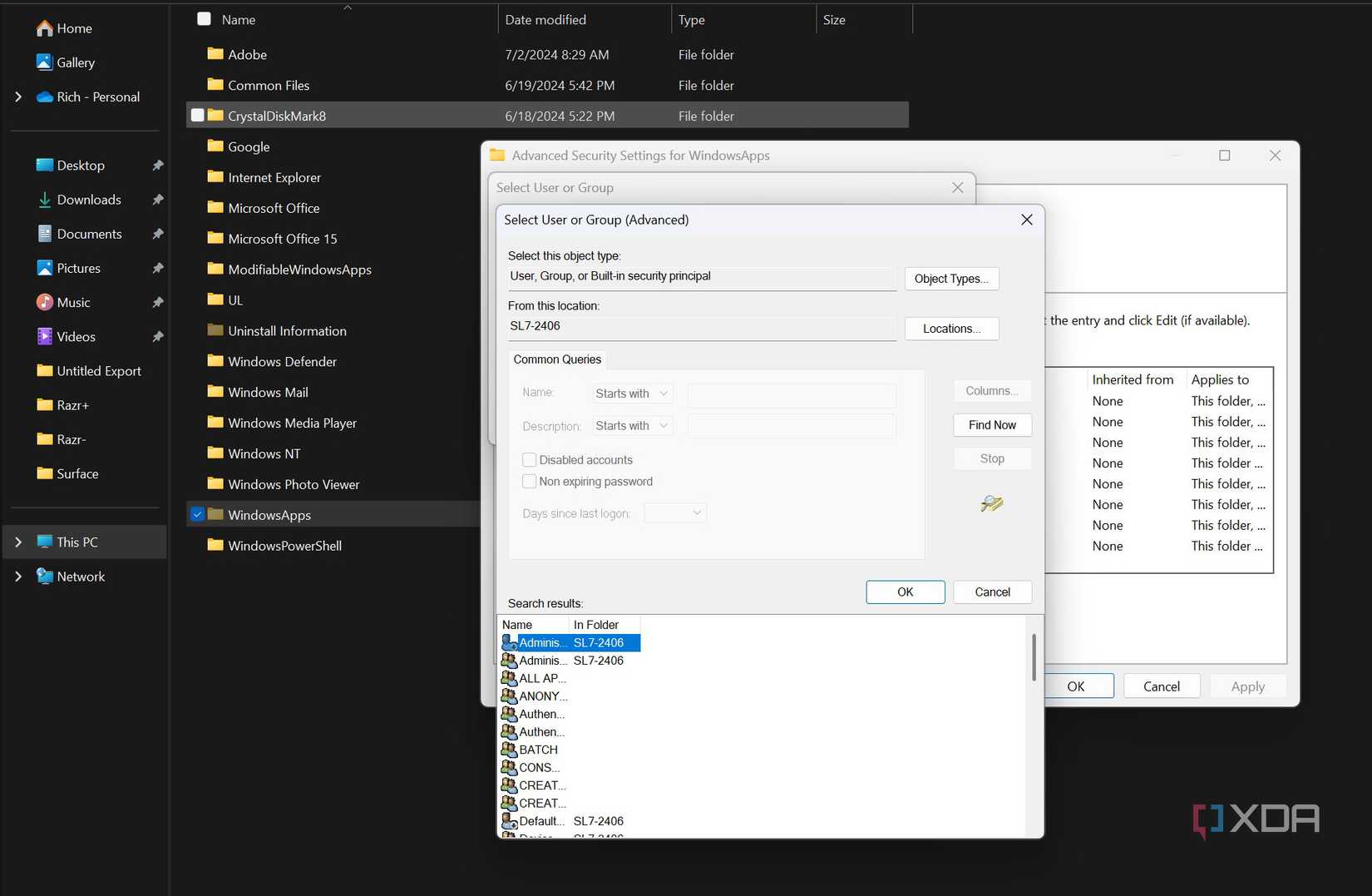Click the OneDrive cloud icon for Rich - Personal

coord(45,97)
